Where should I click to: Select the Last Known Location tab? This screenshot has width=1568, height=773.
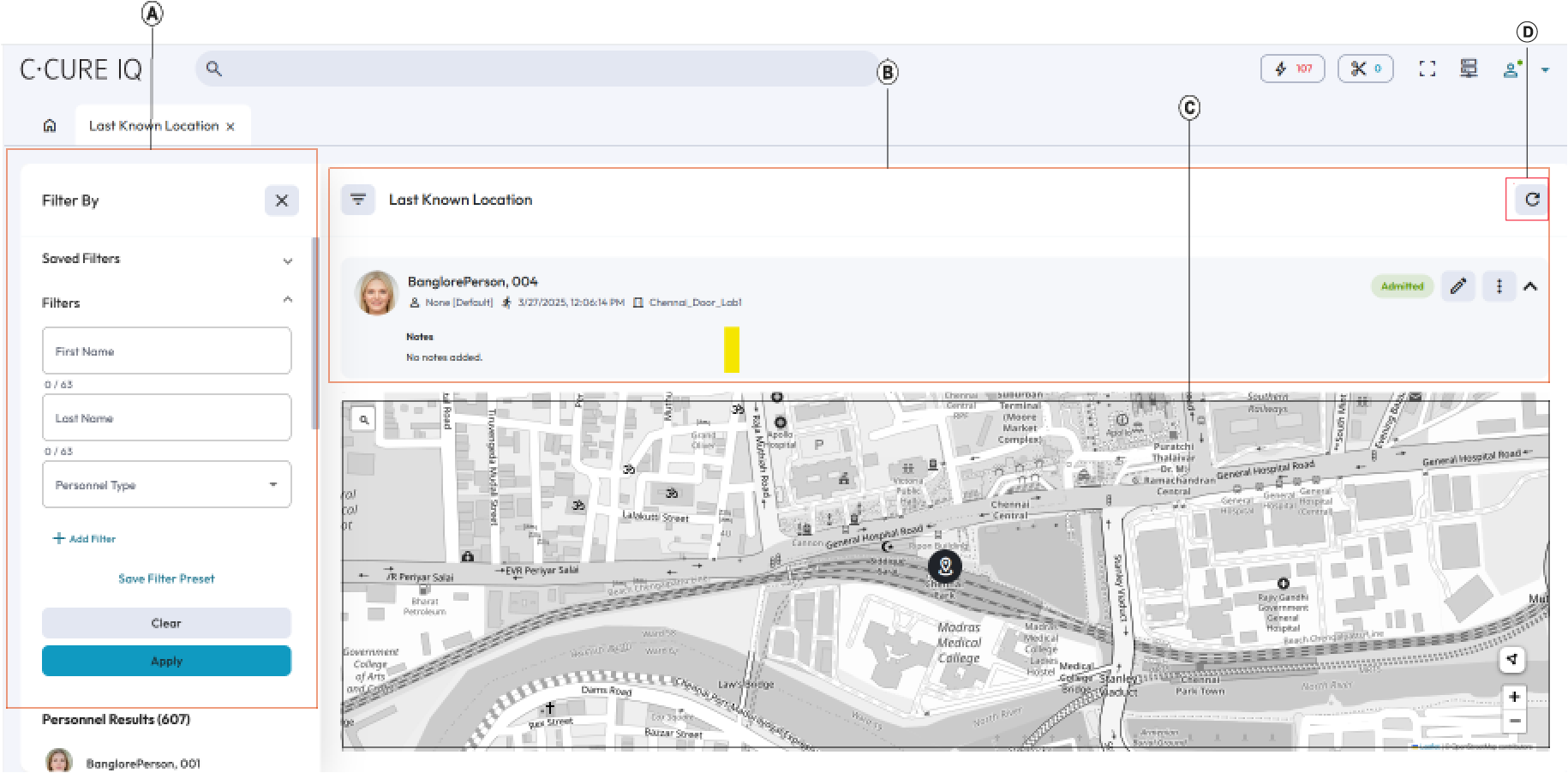click(153, 126)
